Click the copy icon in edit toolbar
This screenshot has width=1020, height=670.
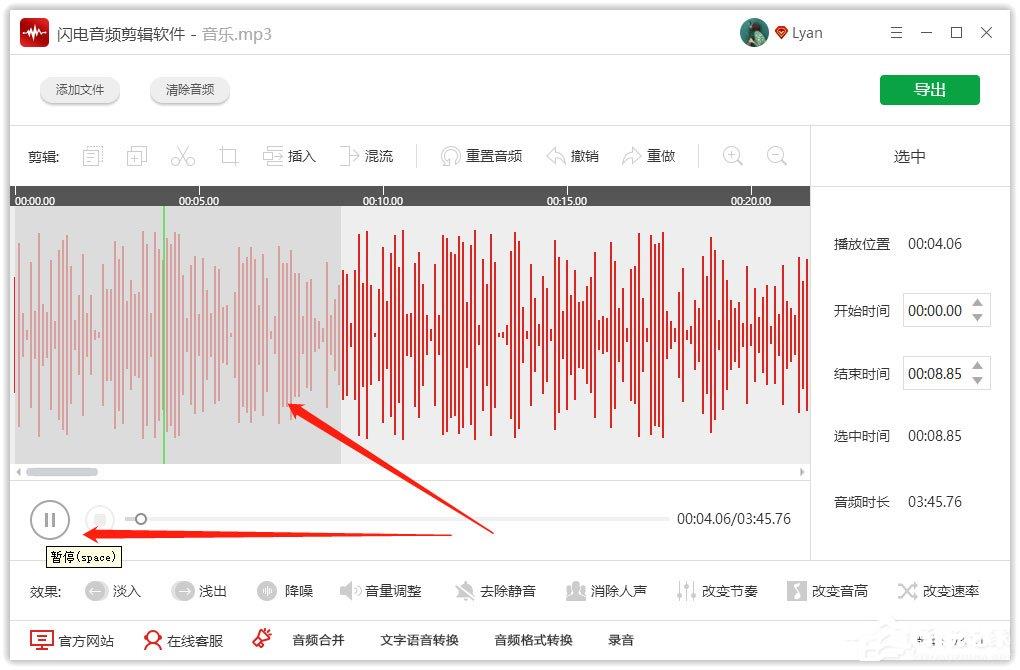pos(137,156)
